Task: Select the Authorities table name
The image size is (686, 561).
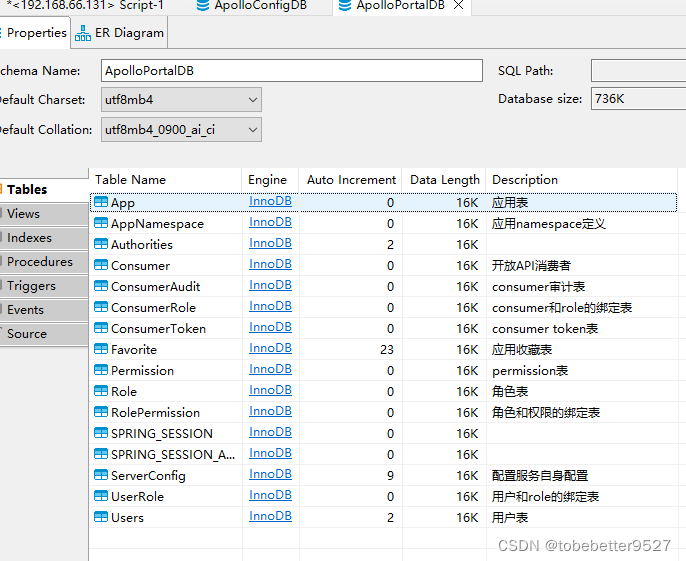Action: [x=142, y=245]
